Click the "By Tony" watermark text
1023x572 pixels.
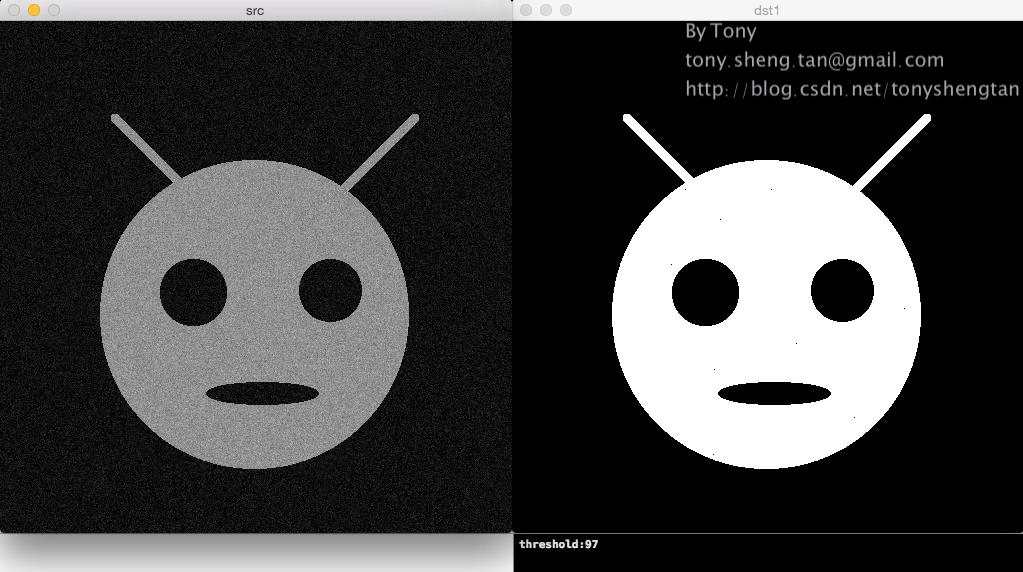click(x=720, y=32)
